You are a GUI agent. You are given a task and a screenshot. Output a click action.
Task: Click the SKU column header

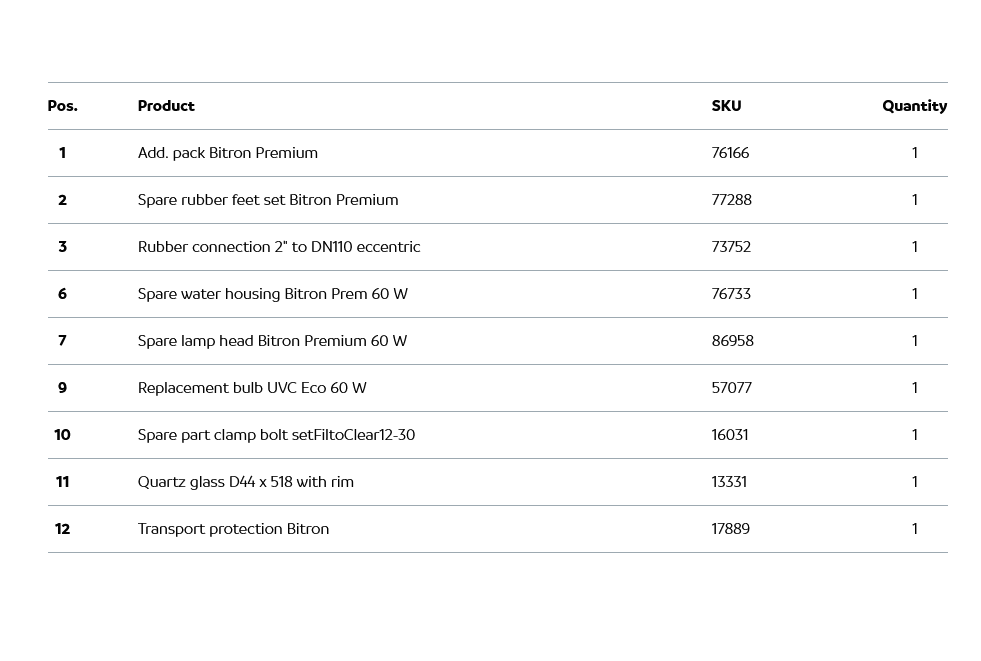coord(726,106)
